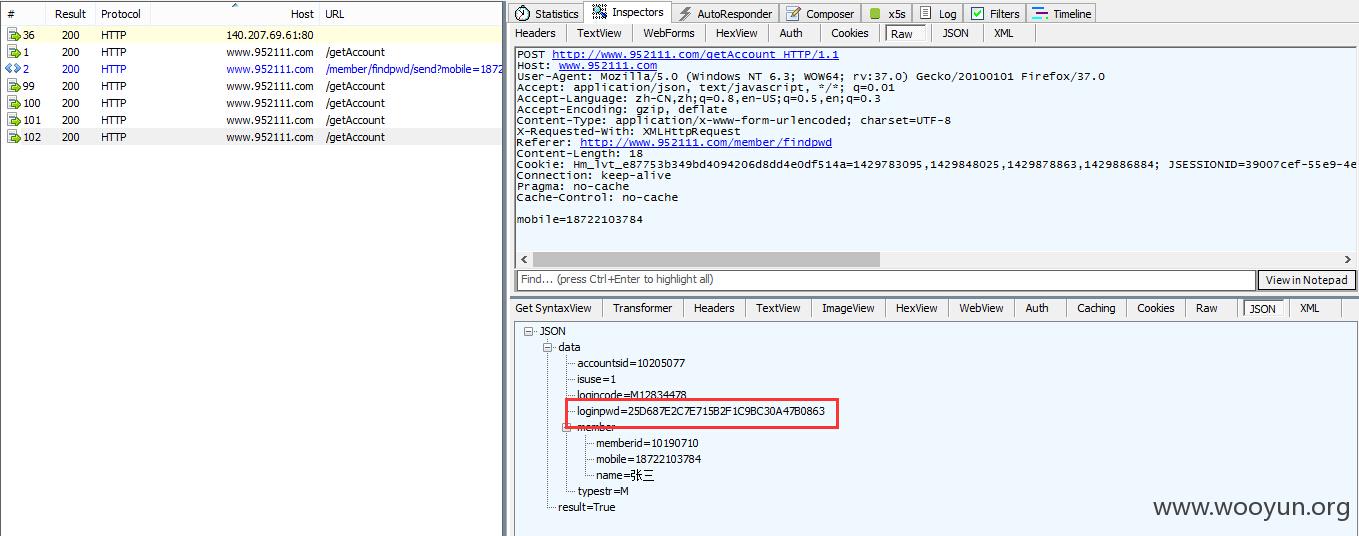Collapse the JSON root node
The width and height of the screenshot is (1359, 536).
528,331
